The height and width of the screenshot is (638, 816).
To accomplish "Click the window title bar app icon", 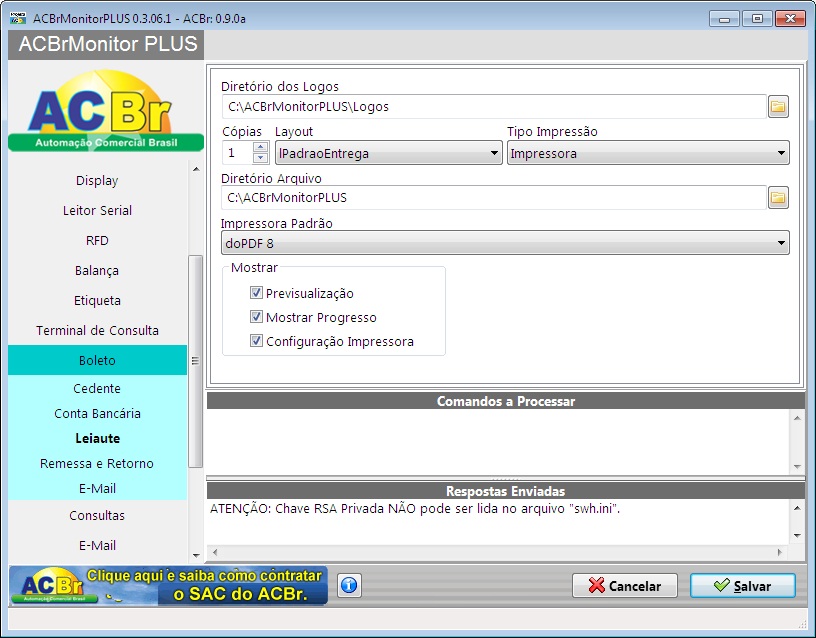I will (x=18, y=18).
